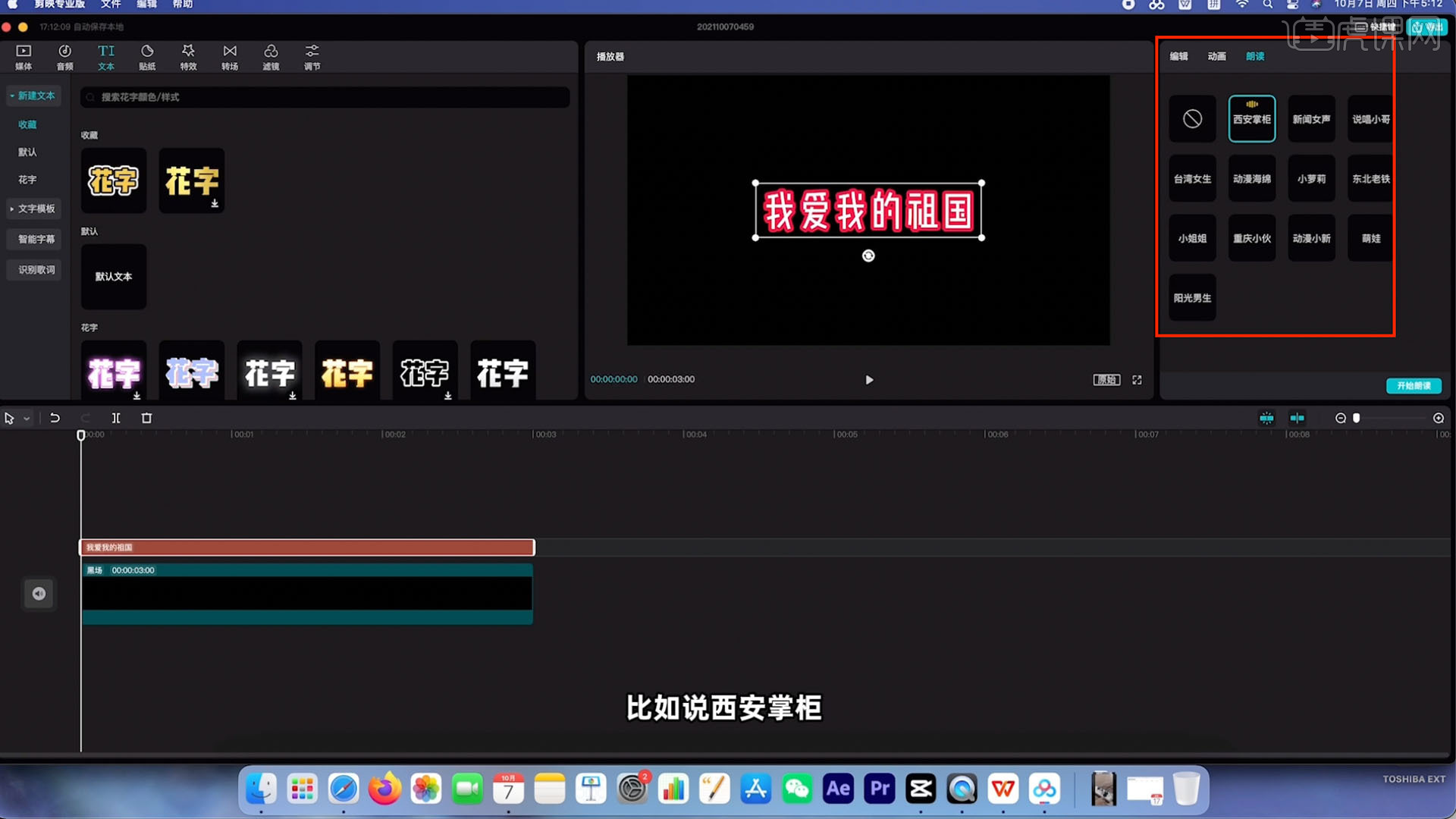Click the timeline zoom slider handle

click(1357, 418)
